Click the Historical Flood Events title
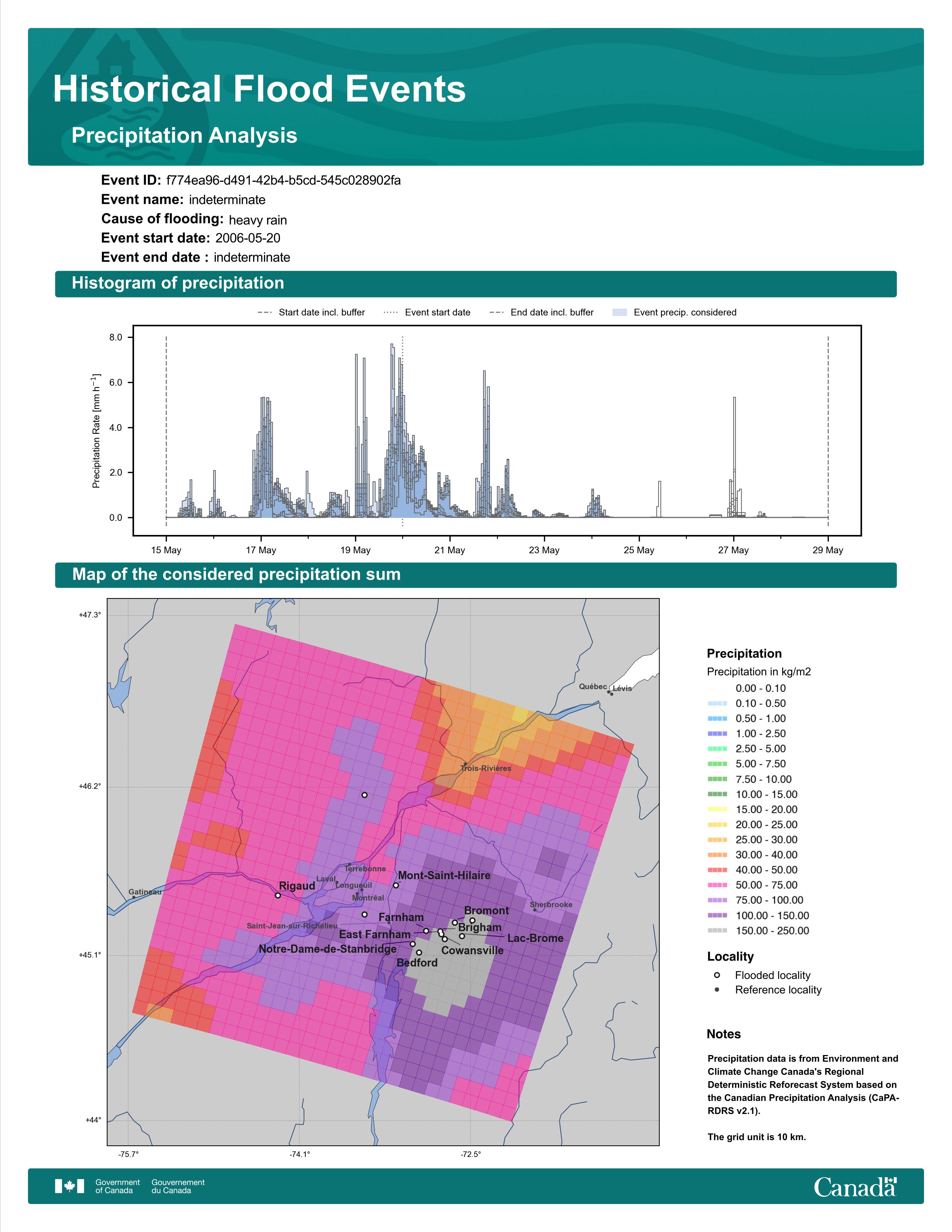Viewport: 952px width, 1232px height. (259, 89)
